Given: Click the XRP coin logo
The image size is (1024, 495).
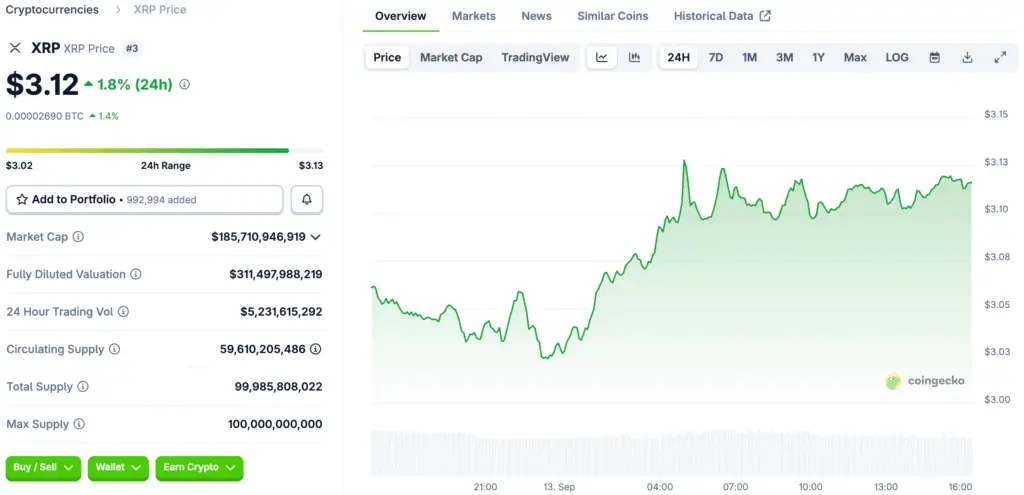Looking at the screenshot, I should (x=15, y=48).
